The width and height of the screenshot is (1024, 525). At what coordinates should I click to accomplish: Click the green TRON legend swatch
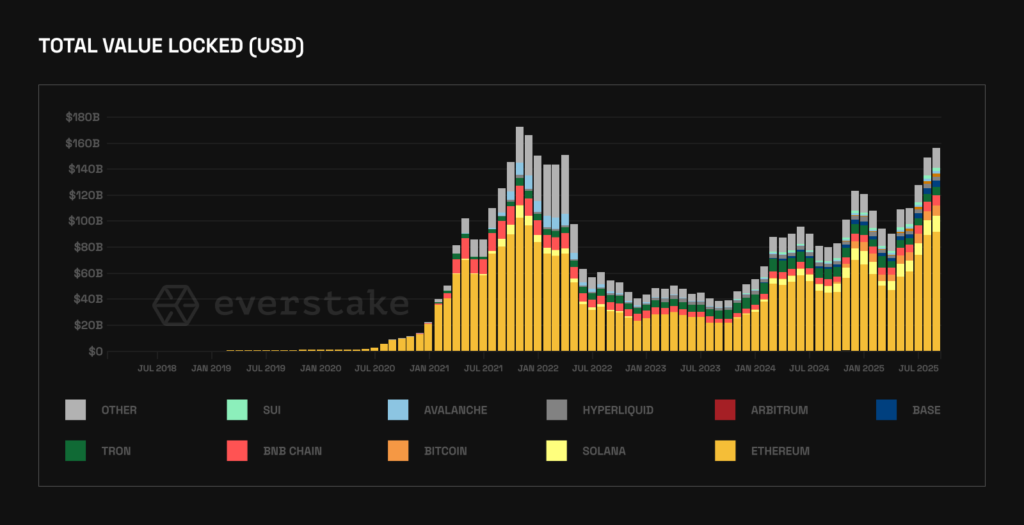click(75, 451)
